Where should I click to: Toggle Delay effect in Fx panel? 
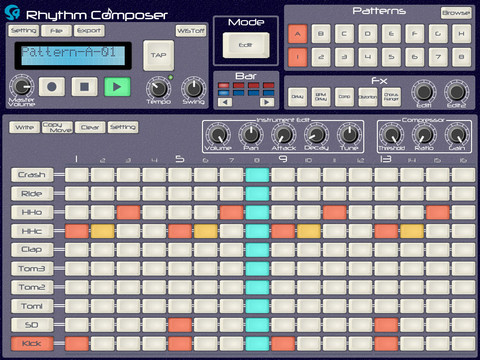(x=297, y=97)
